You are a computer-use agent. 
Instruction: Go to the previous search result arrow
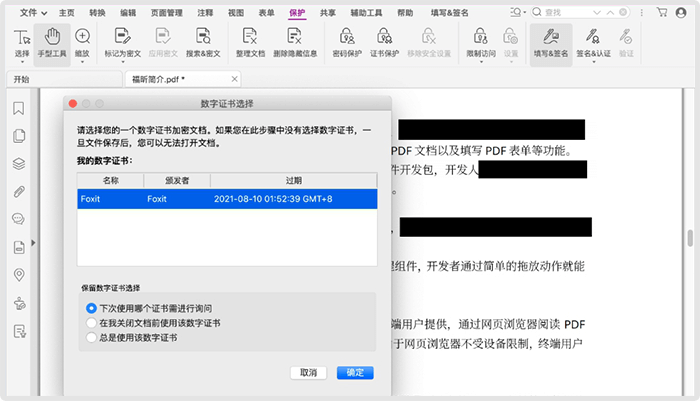pyautogui.click(x=610, y=13)
